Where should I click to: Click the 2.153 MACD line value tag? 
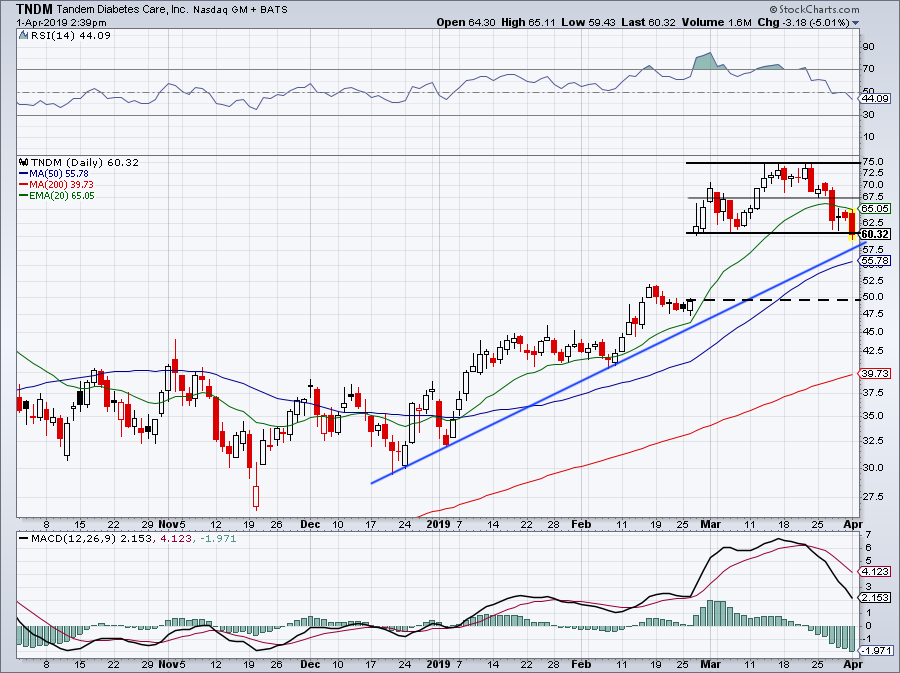point(874,598)
